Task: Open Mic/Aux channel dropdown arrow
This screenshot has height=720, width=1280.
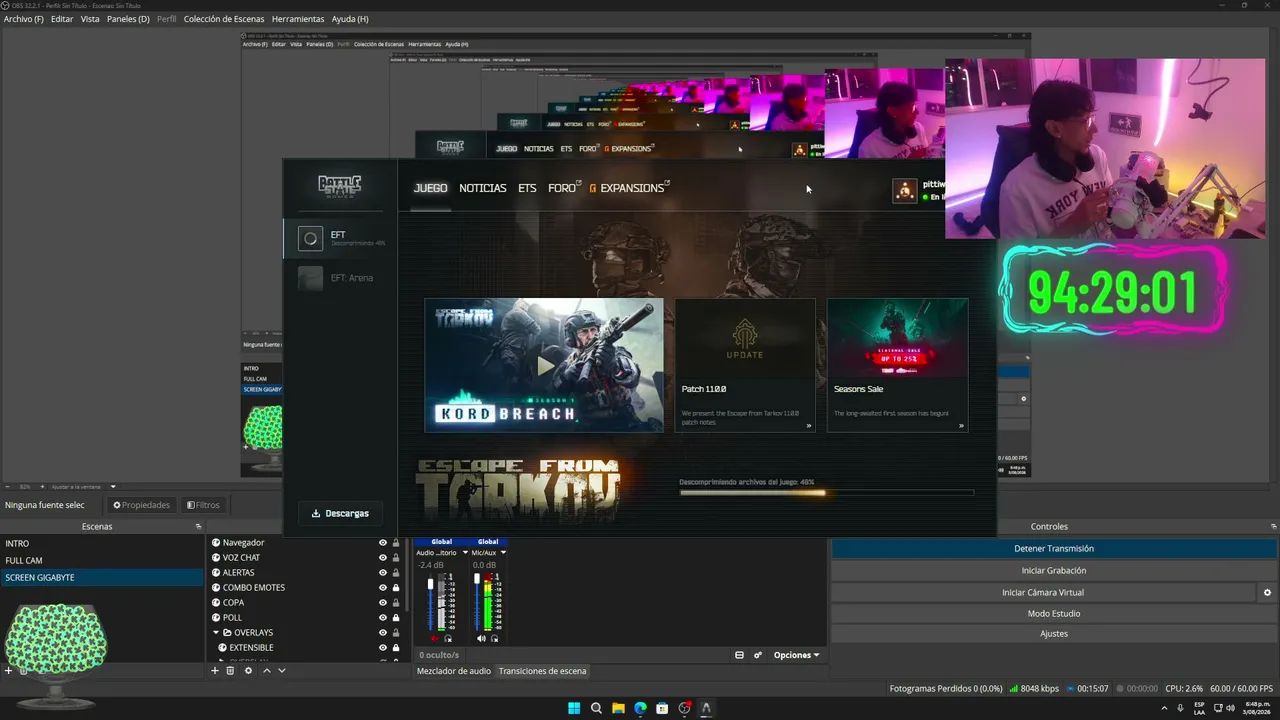Action: [x=503, y=552]
